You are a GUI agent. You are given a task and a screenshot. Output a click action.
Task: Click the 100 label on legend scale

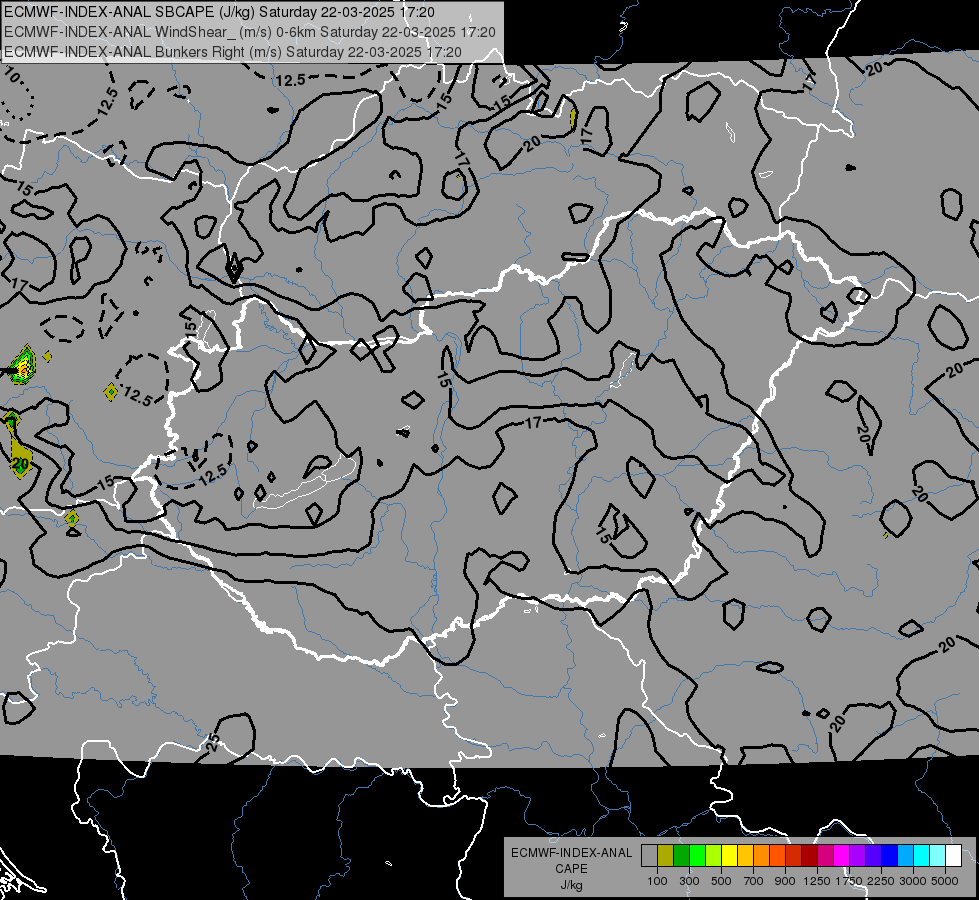[x=657, y=881]
